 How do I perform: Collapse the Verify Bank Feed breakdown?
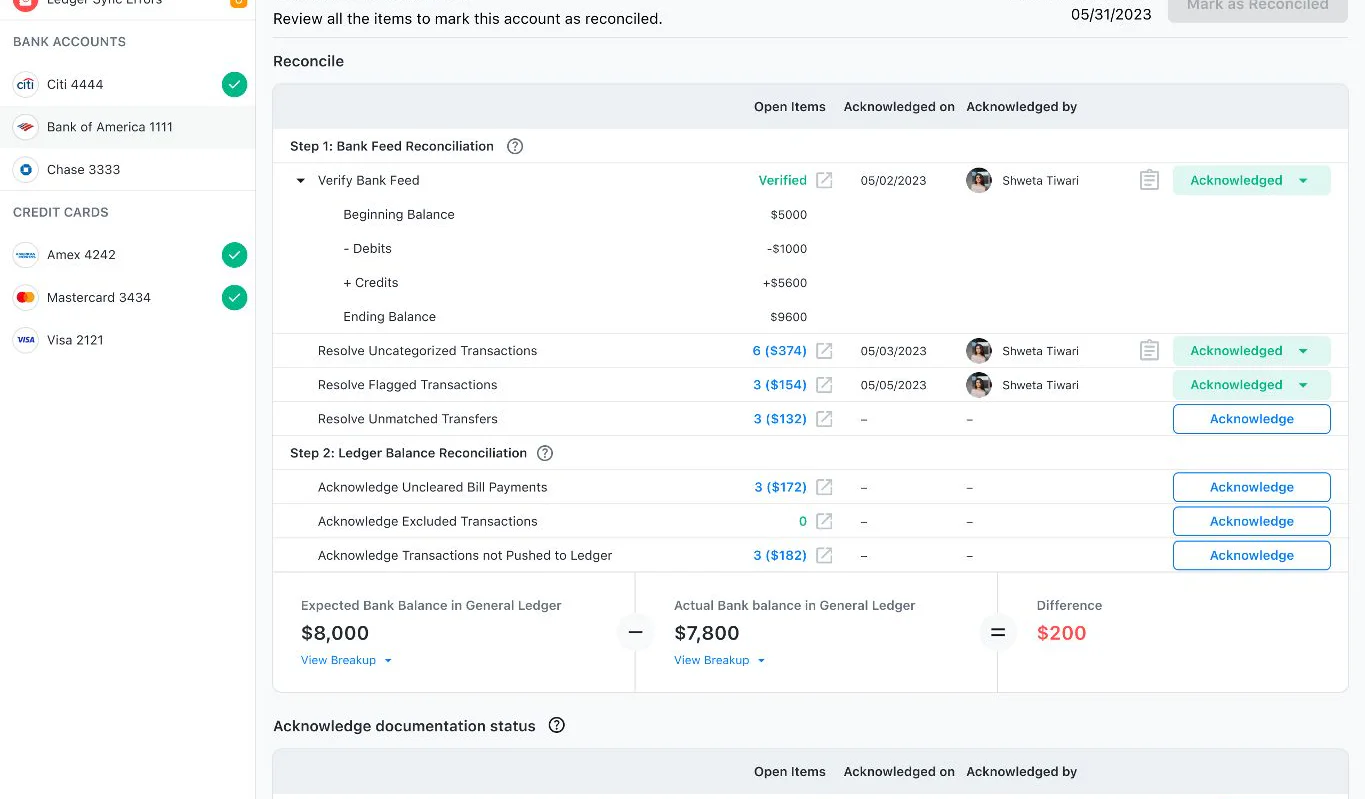click(301, 181)
